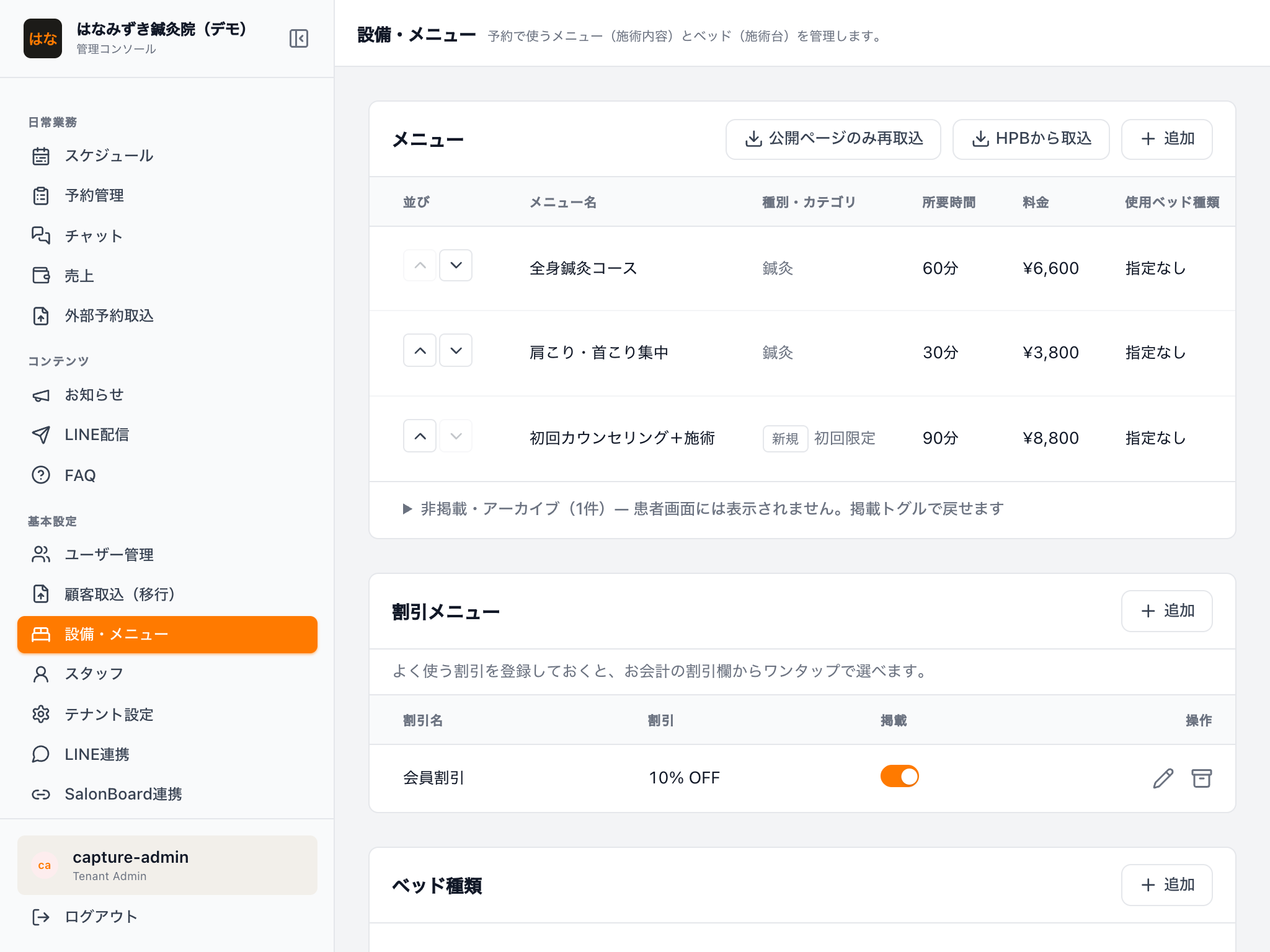The image size is (1270, 952).
Task: Select the 全身鍼灸コース menu name
Action: [583, 268]
